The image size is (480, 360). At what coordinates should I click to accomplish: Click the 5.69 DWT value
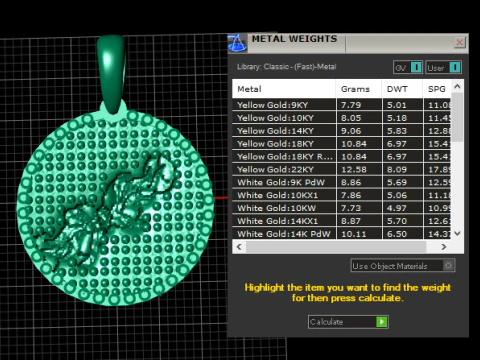[x=397, y=182]
